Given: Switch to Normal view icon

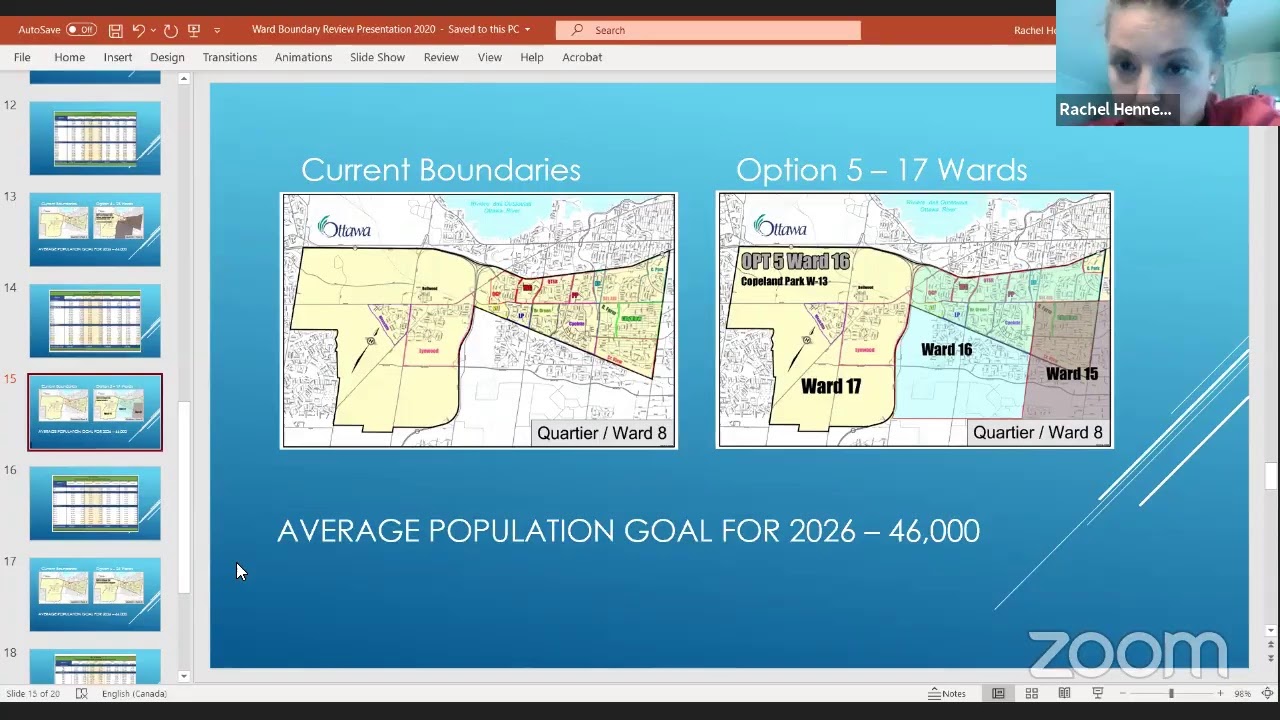Looking at the screenshot, I should click(998, 693).
